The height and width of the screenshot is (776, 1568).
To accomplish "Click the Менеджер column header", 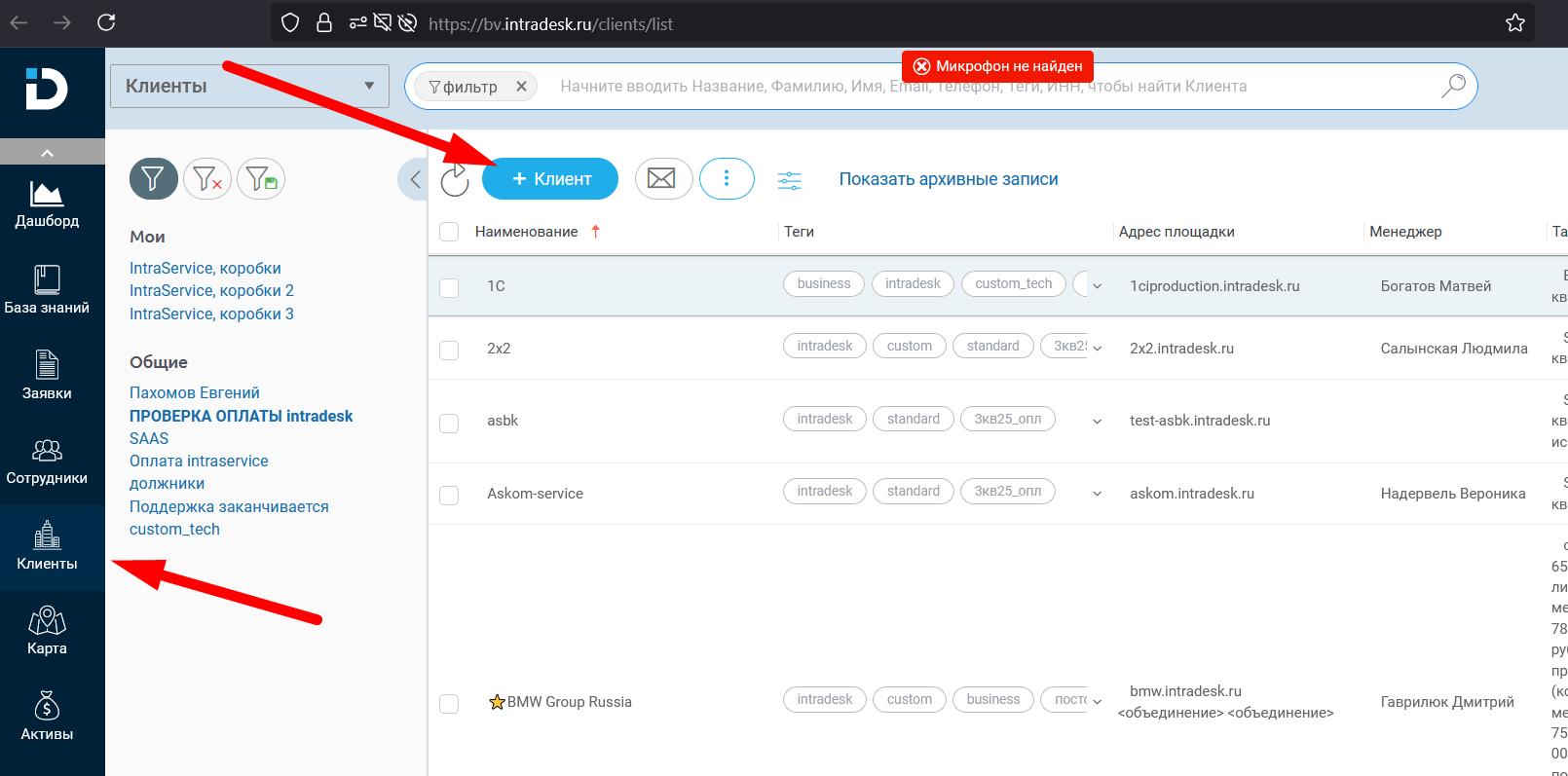I will [1405, 232].
